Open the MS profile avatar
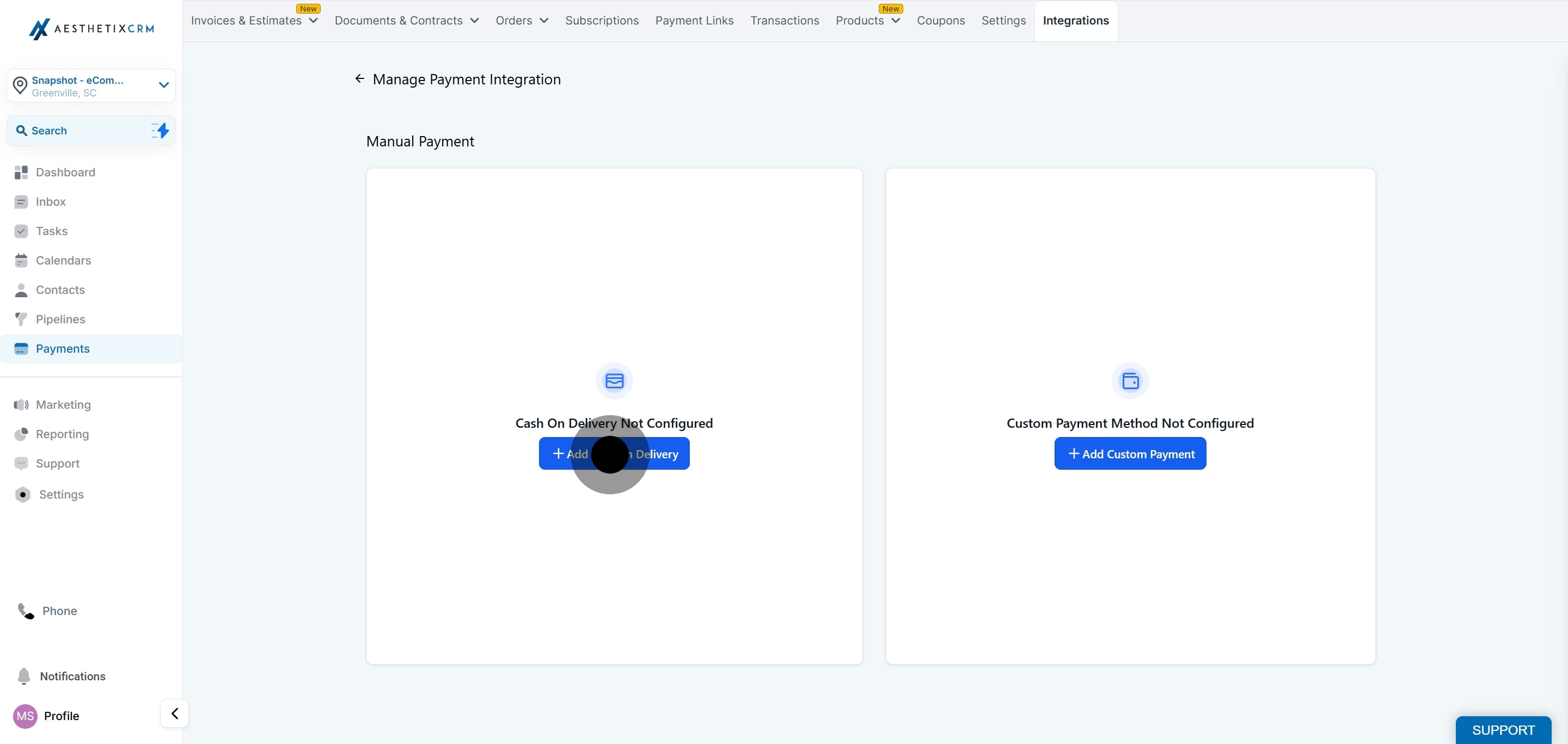 25,716
